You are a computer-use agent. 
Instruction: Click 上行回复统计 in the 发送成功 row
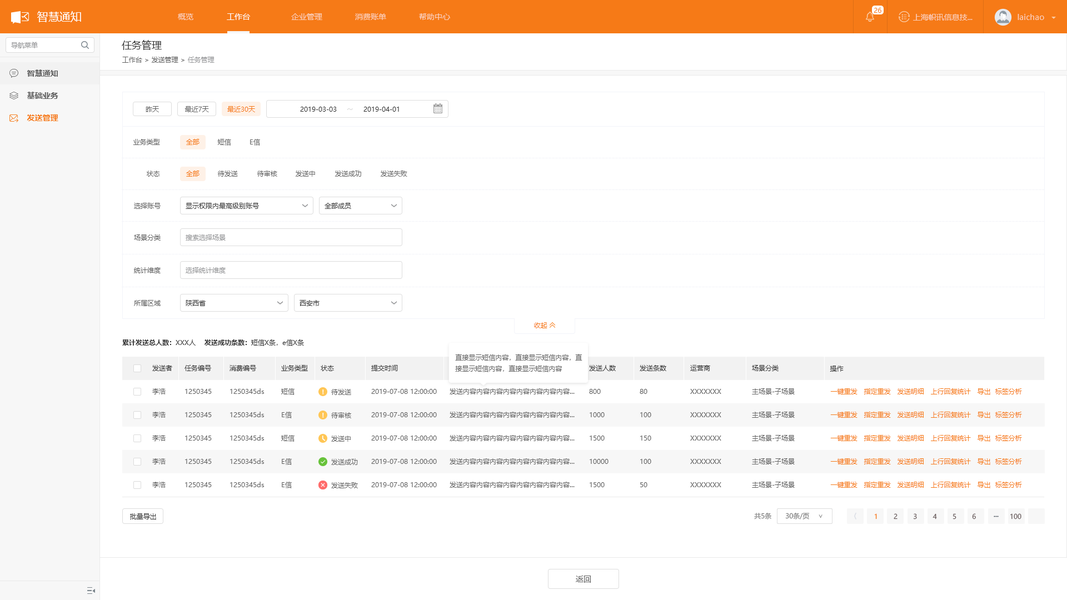tap(950, 462)
